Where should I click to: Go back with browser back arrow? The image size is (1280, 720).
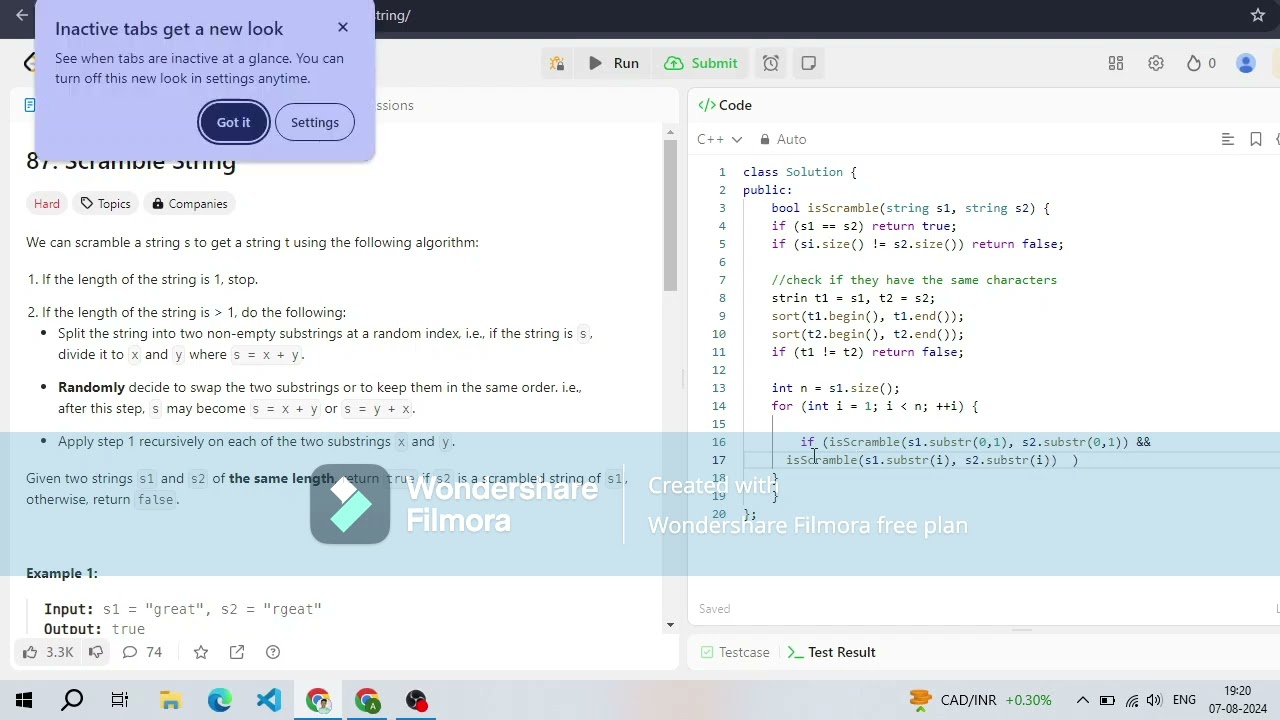22,15
